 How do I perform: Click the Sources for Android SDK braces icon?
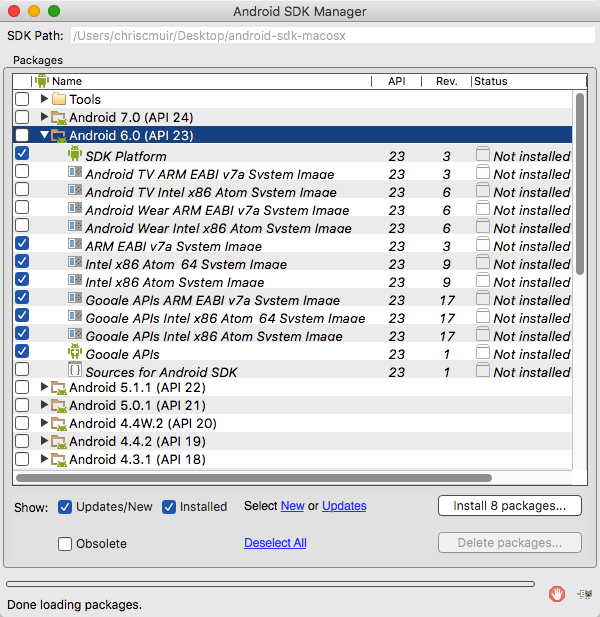pyautogui.click(x=75, y=369)
